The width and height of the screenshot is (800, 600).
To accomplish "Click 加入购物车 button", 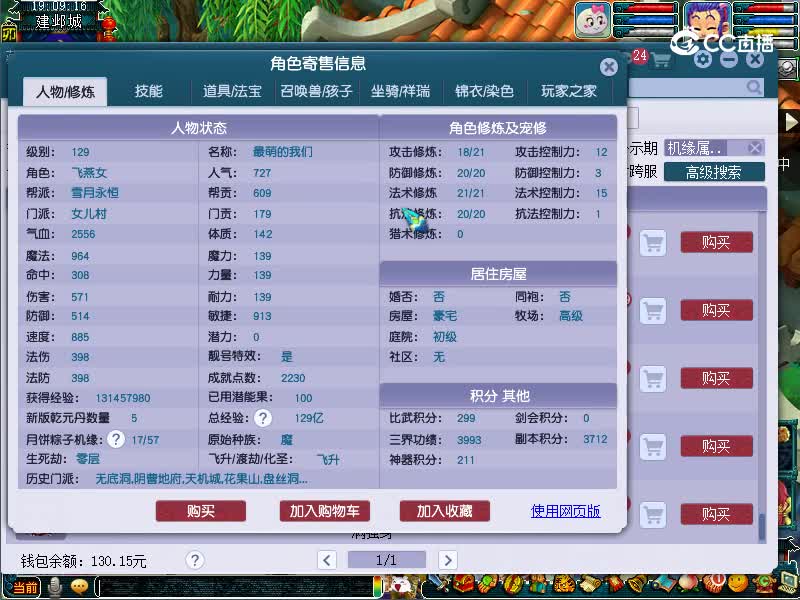I will tap(324, 511).
